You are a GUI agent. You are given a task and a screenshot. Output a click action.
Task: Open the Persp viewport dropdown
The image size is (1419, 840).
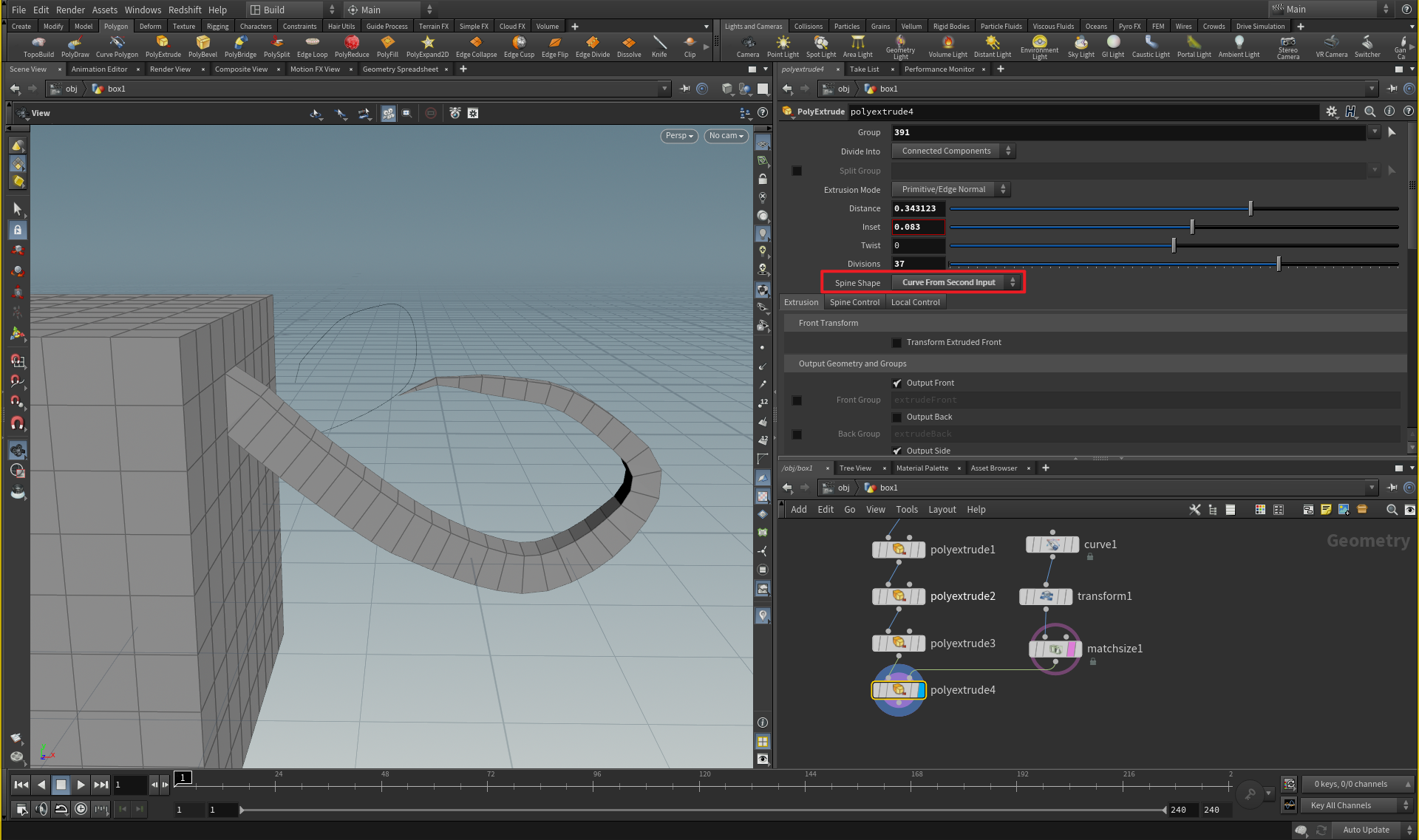[678, 136]
